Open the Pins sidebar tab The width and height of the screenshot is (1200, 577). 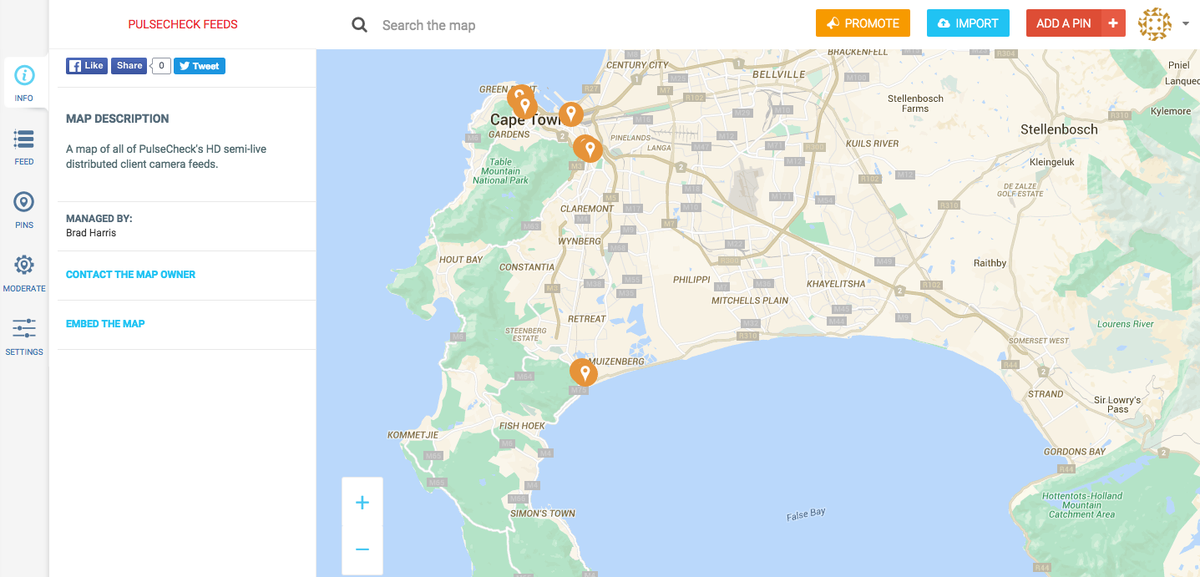click(24, 210)
